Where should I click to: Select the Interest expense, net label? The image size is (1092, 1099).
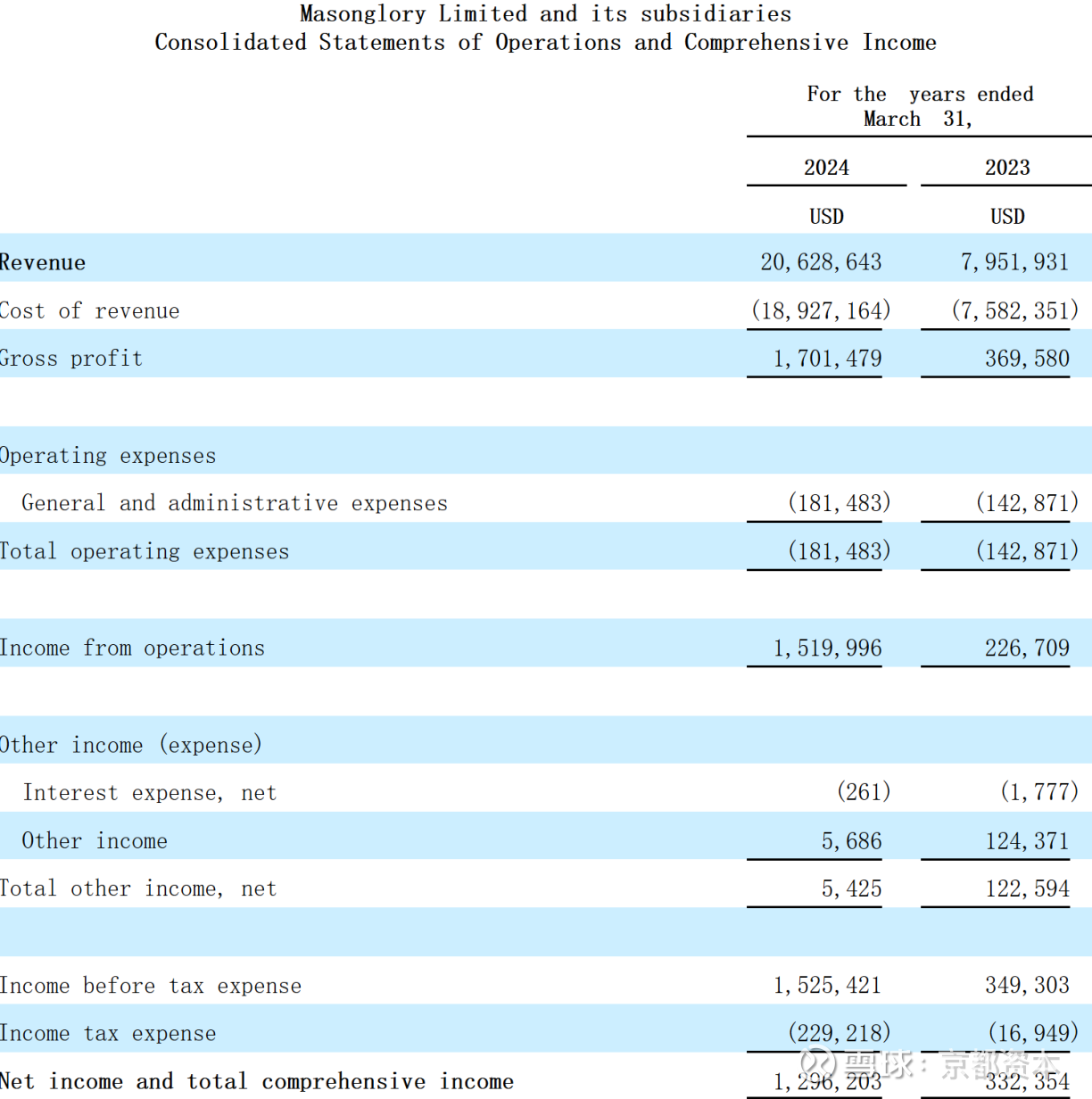[x=150, y=793]
